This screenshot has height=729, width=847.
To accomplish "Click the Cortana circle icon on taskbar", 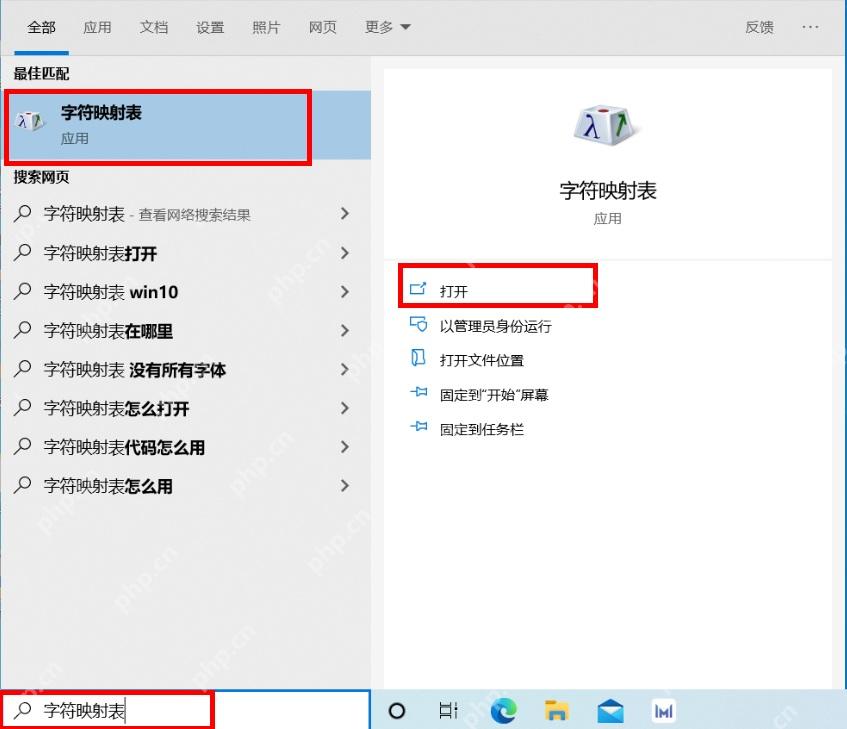I will click(397, 711).
